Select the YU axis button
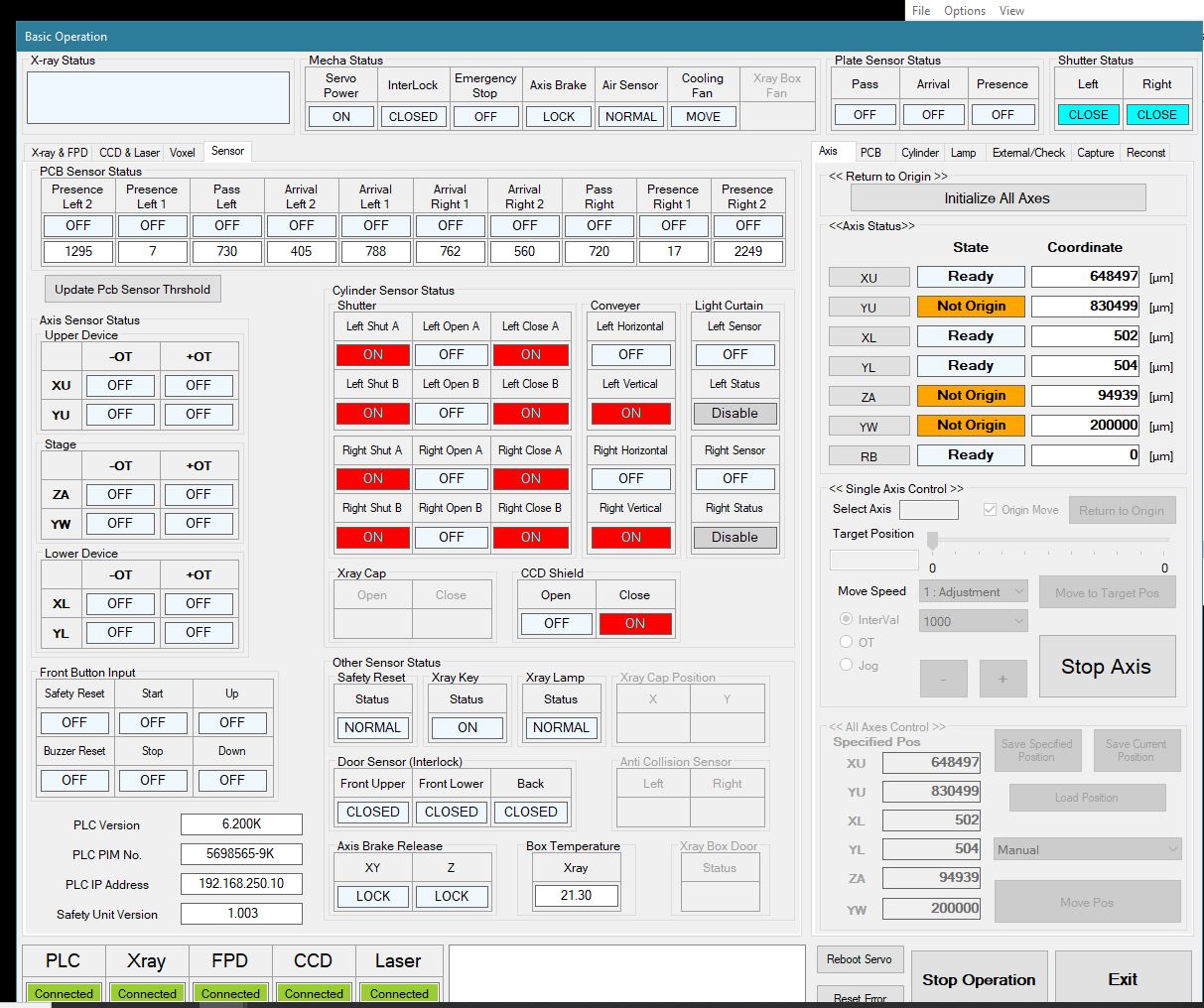Viewport: 1204px width, 1008px height. click(869, 308)
